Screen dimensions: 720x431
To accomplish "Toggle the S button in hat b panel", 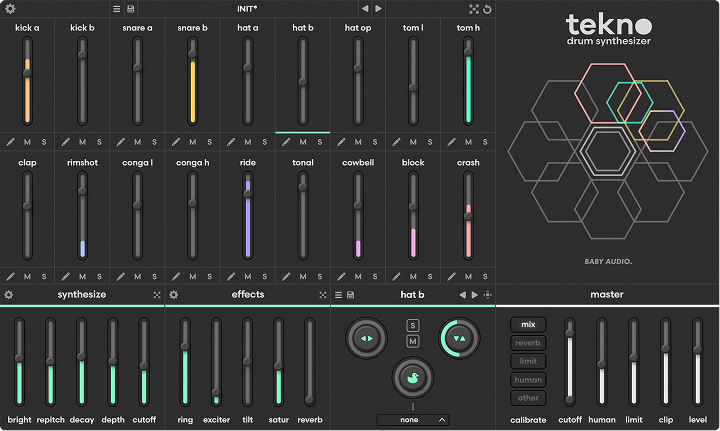I will [x=413, y=325].
